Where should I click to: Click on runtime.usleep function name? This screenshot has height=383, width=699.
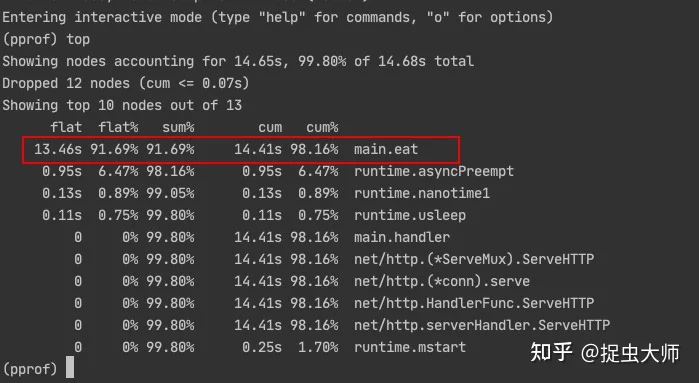[410, 215]
